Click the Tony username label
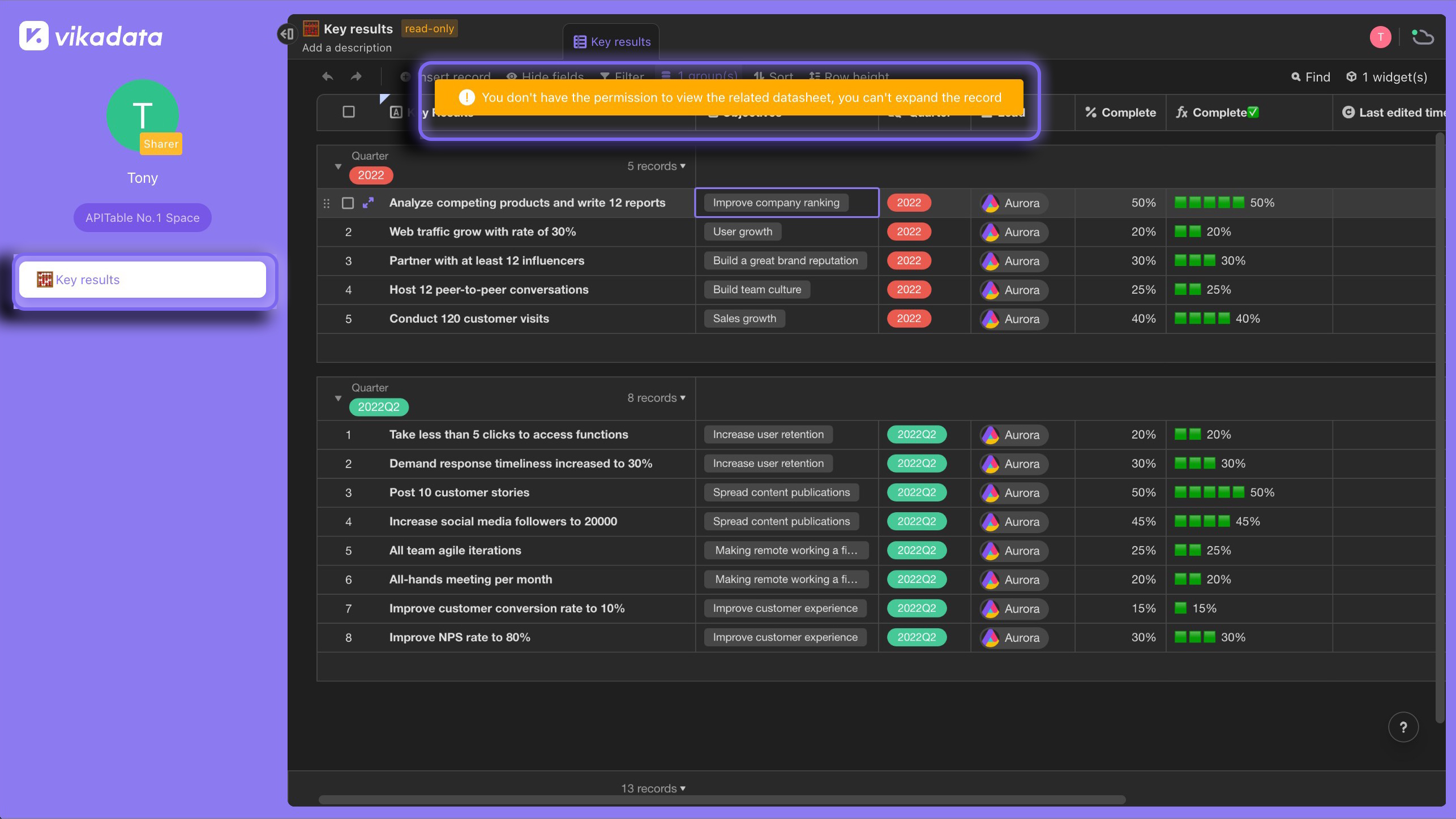Image resolution: width=1456 pixels, height=819 pixels. 143,178
